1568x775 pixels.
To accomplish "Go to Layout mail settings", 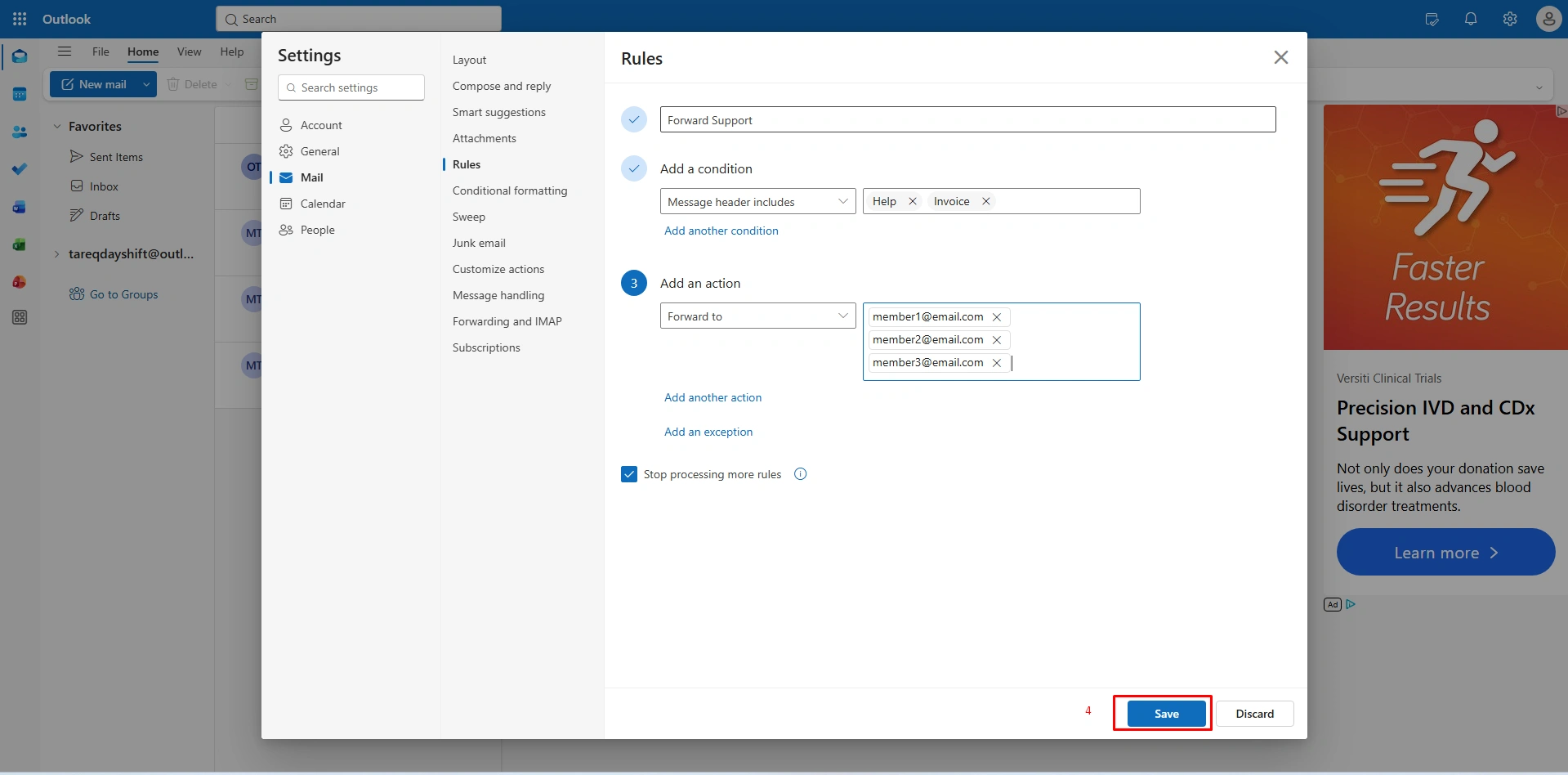I will pyautogui.click(x=469, y=60).
